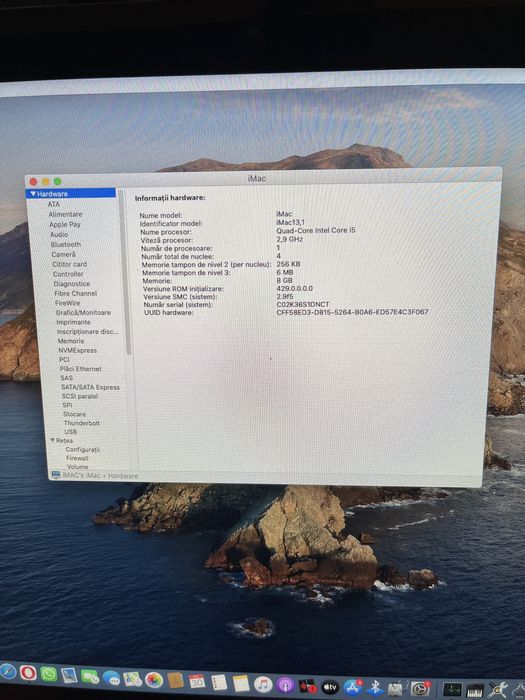Screen dimensions: 525x700
Task: Open Reminders from the dock
Action: pyautogui.click(x=219, y=683)
